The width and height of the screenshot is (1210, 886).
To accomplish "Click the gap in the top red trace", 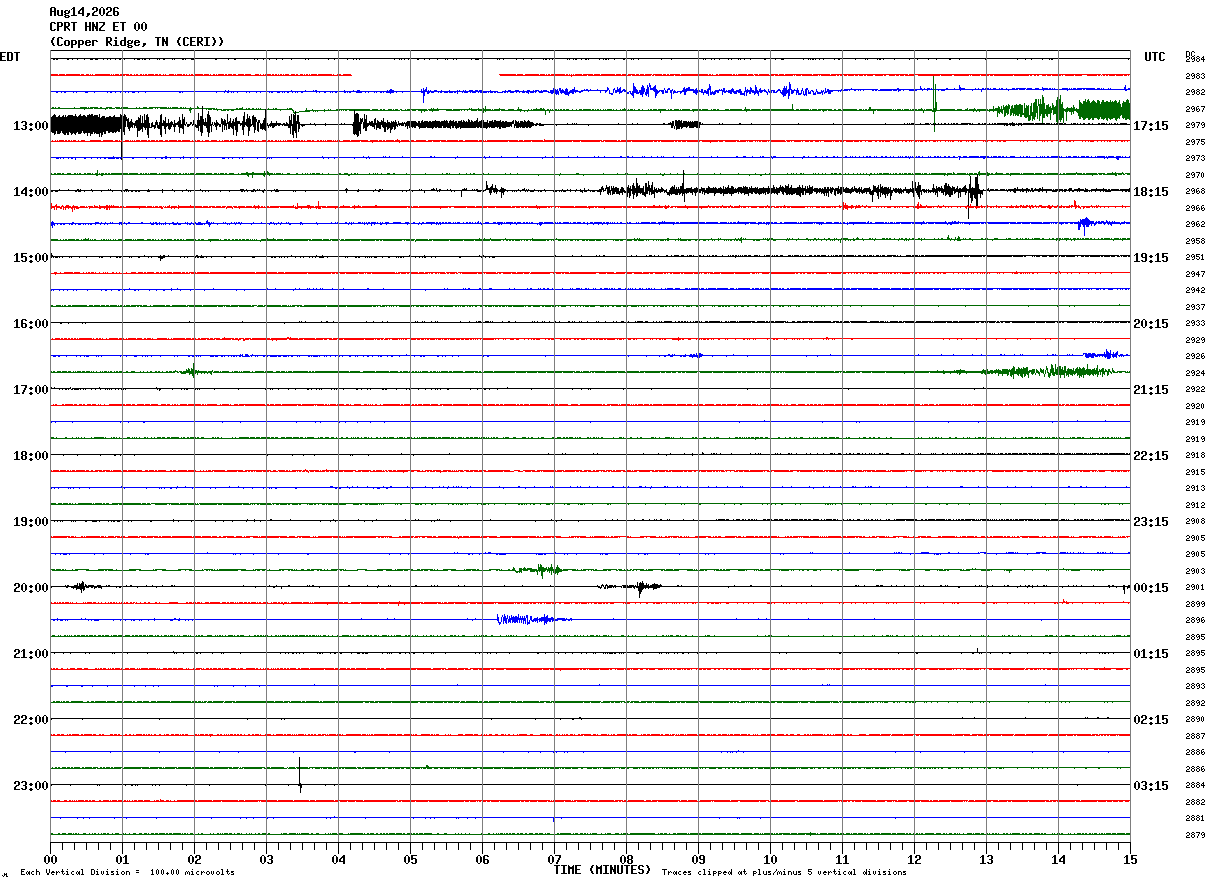I will (x=425, y=74).
